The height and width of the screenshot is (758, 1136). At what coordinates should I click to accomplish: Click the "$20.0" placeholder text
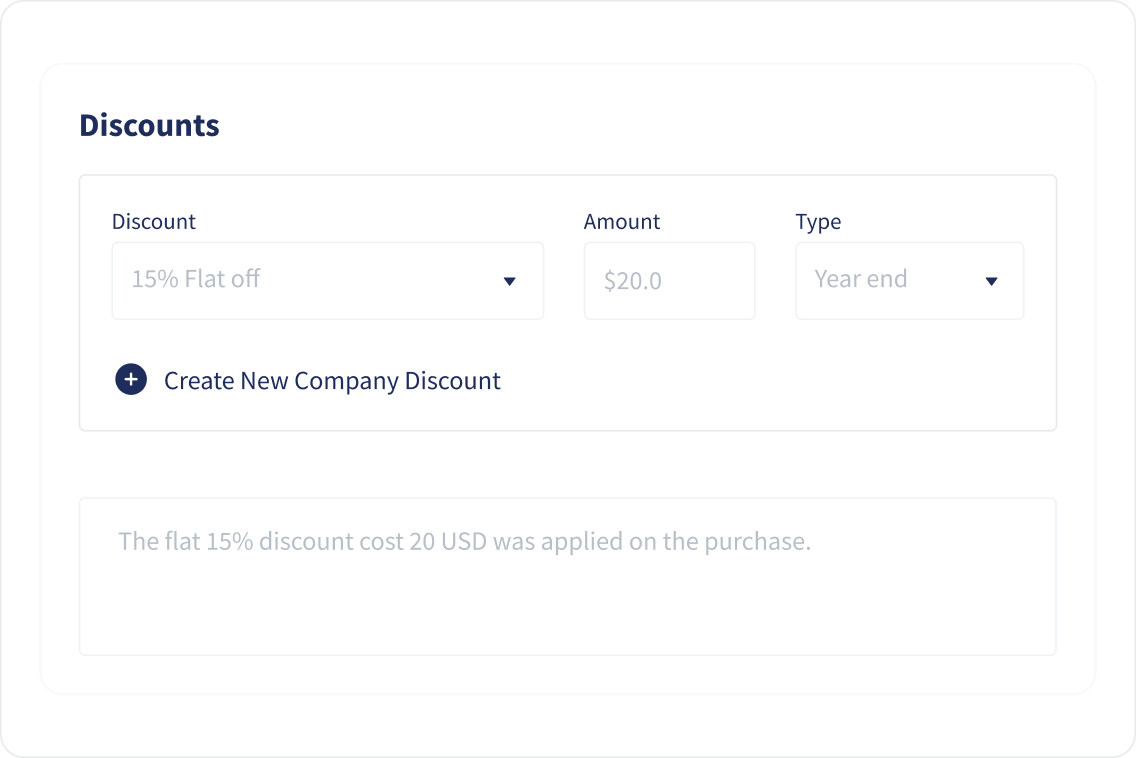pos(633,282)
